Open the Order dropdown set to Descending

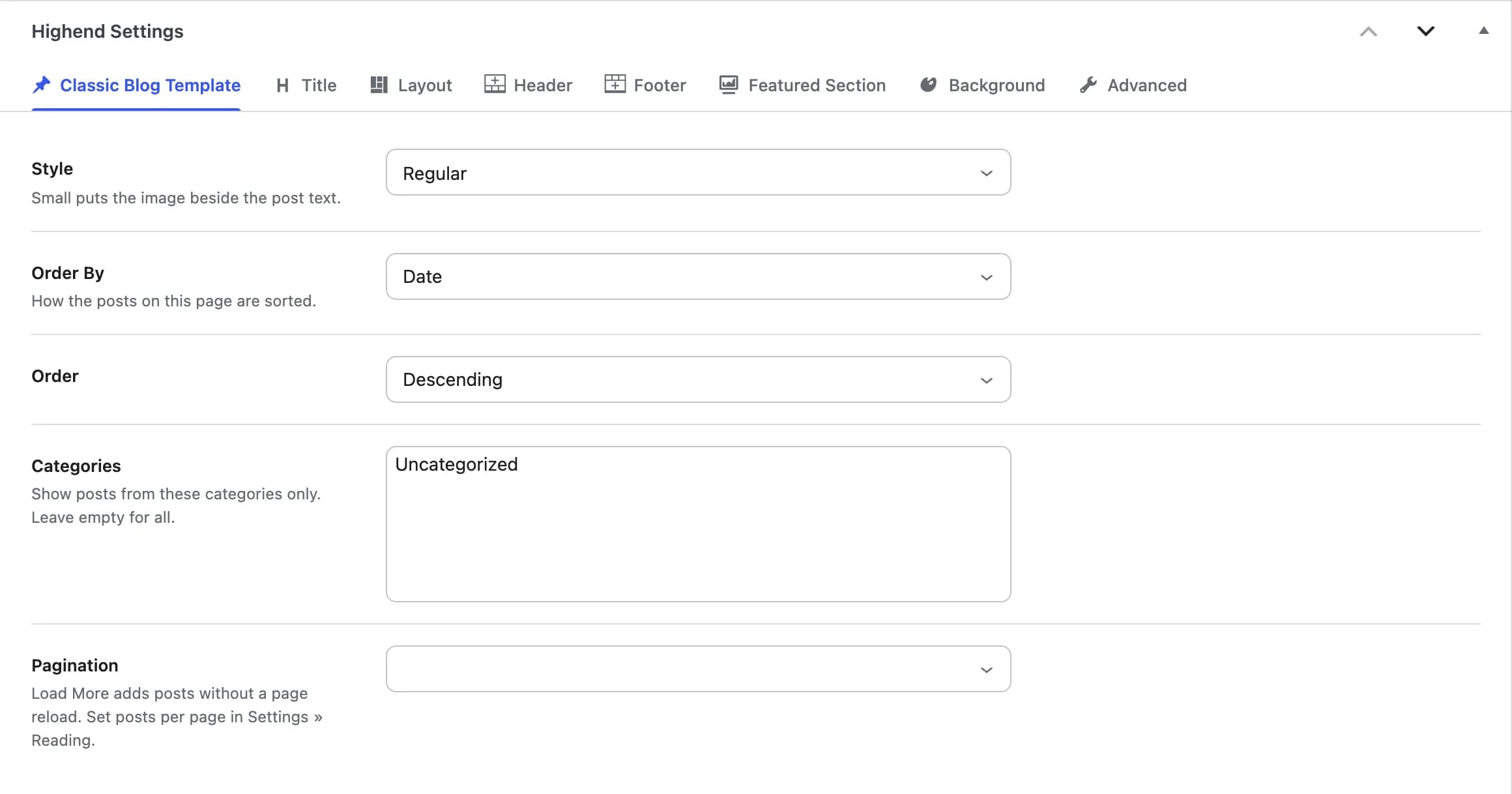698,379
